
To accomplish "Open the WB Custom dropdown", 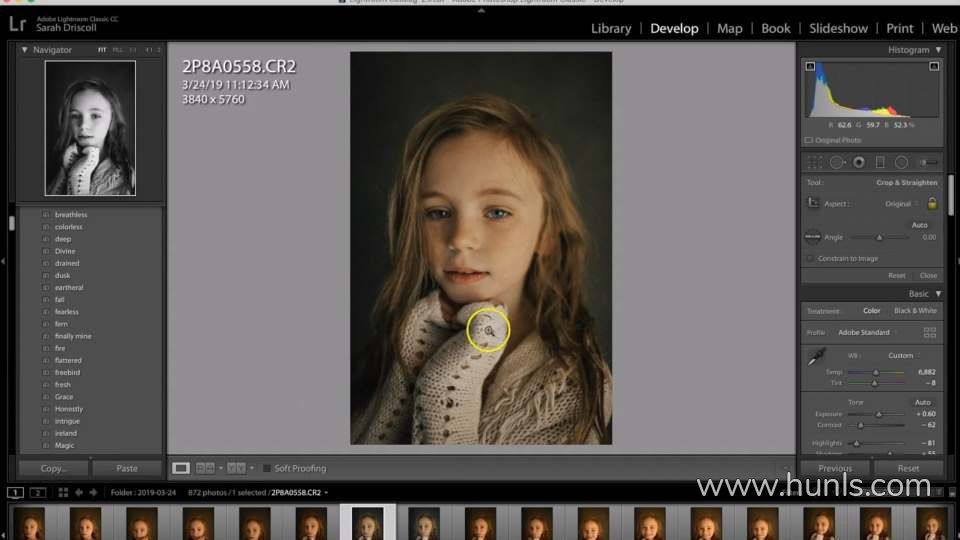I will tap(904, 356).
